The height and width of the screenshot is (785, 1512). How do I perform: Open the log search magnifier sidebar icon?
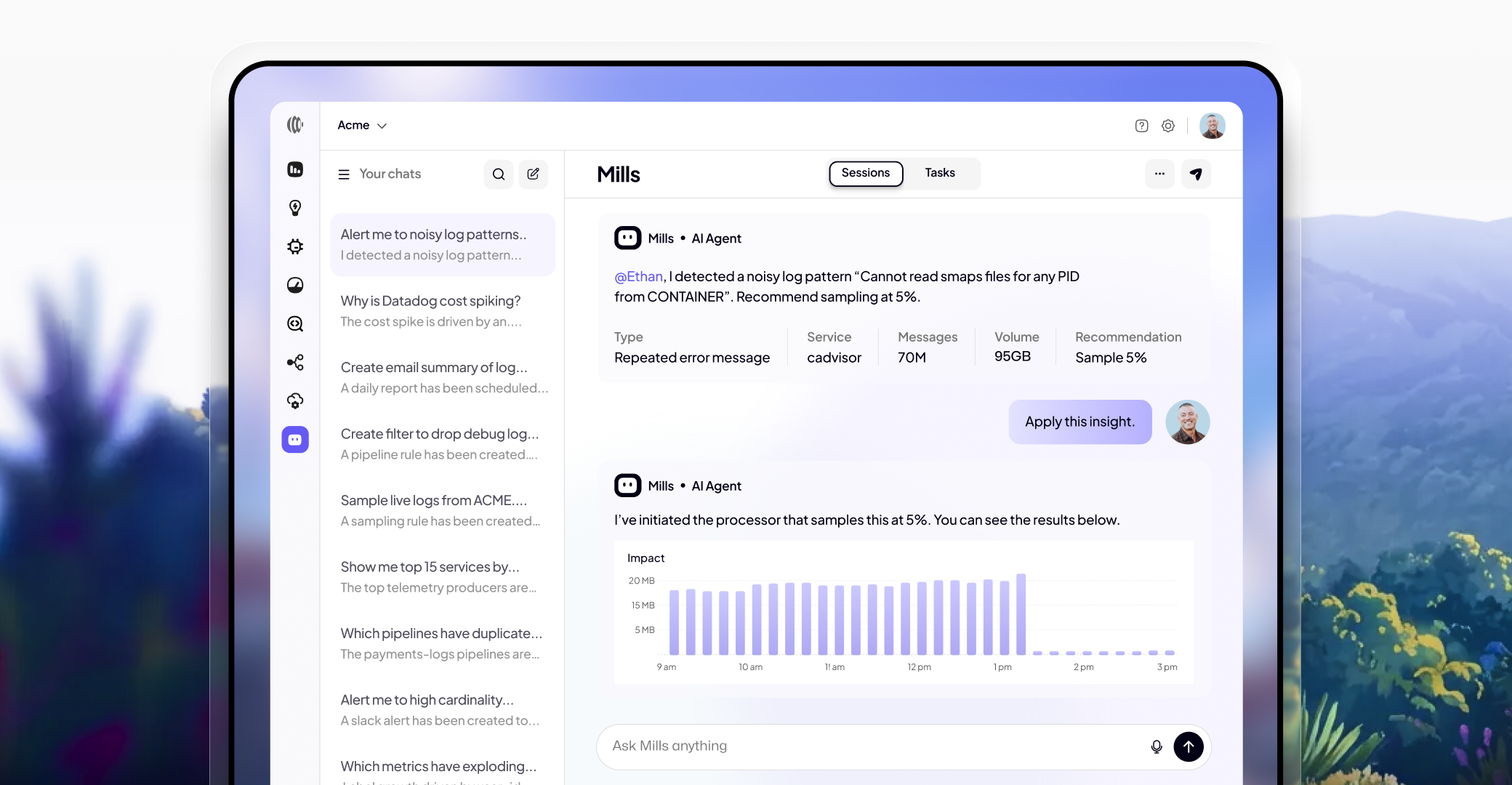pyautogui.click(x=295, y=323)
